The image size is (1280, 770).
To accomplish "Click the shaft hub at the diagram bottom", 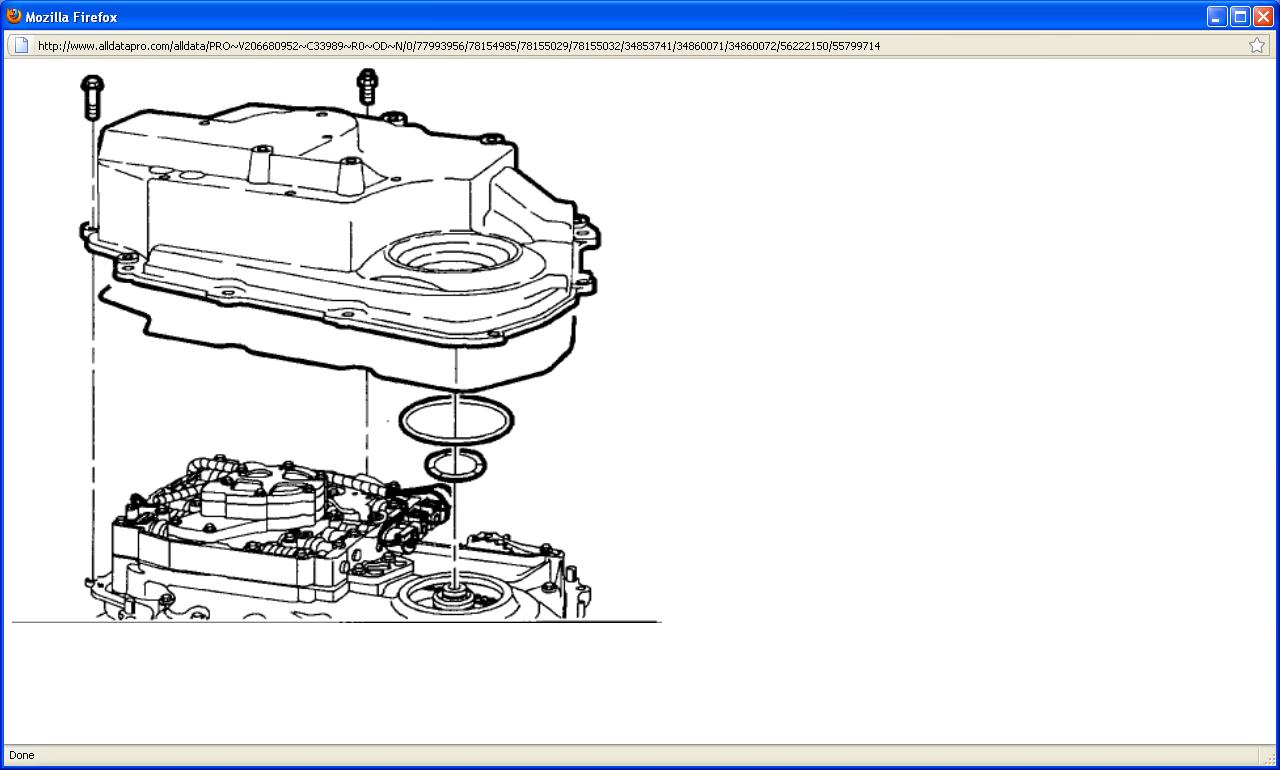I will point(458,597).
